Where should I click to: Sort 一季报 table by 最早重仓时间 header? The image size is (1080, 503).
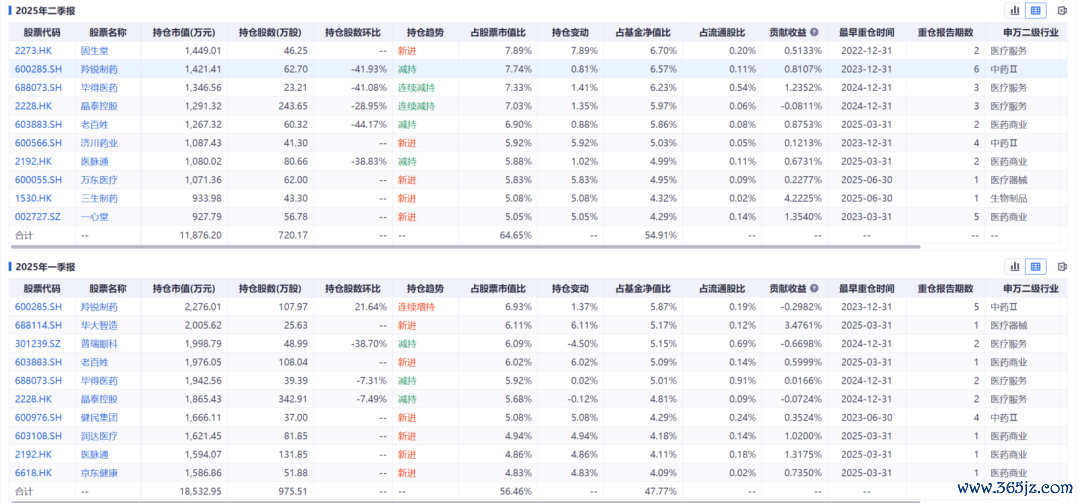pyautogui.click(x=867, y=288)
